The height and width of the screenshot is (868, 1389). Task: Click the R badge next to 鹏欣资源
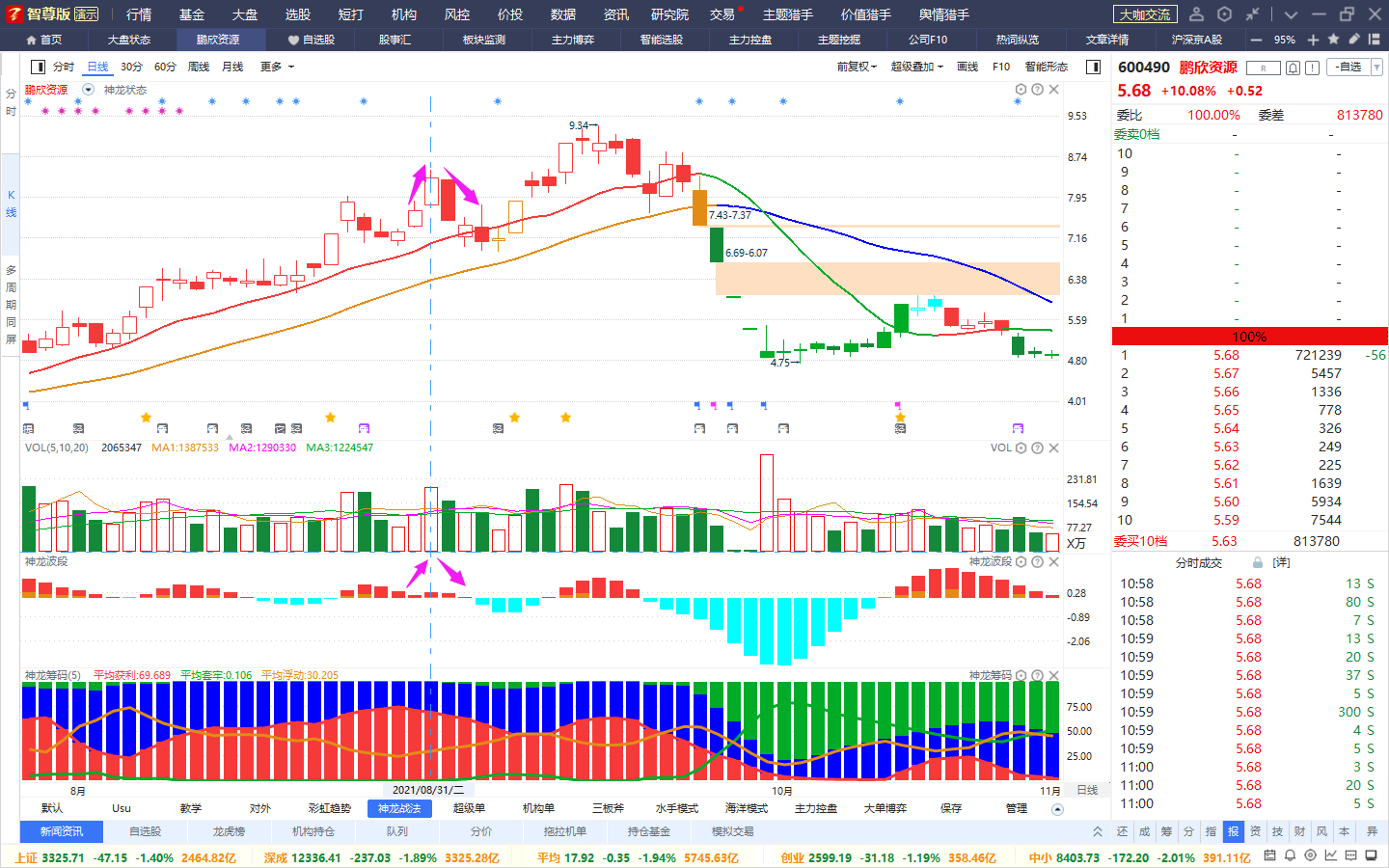1264,68
